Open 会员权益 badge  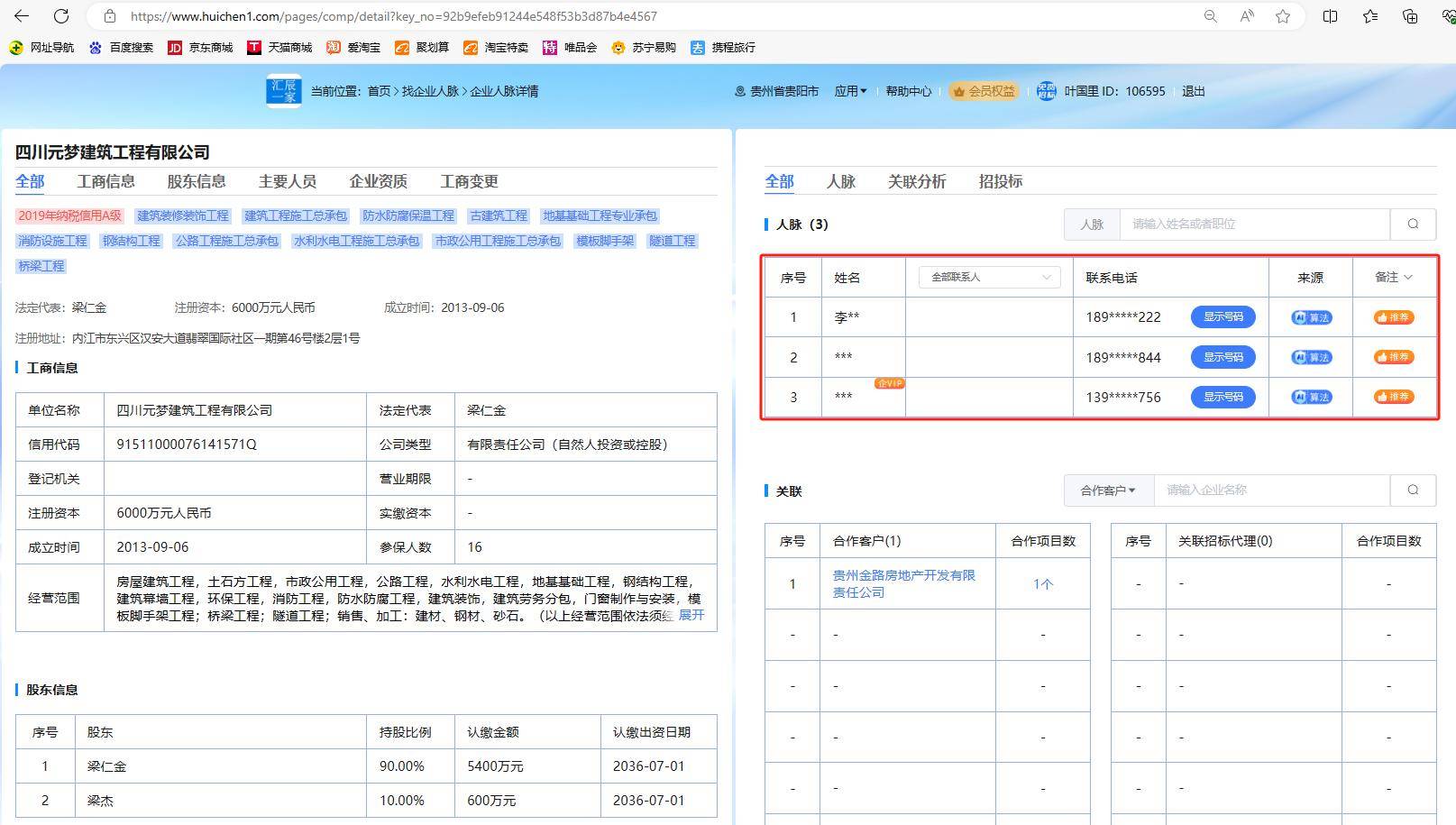click(983, 91)
